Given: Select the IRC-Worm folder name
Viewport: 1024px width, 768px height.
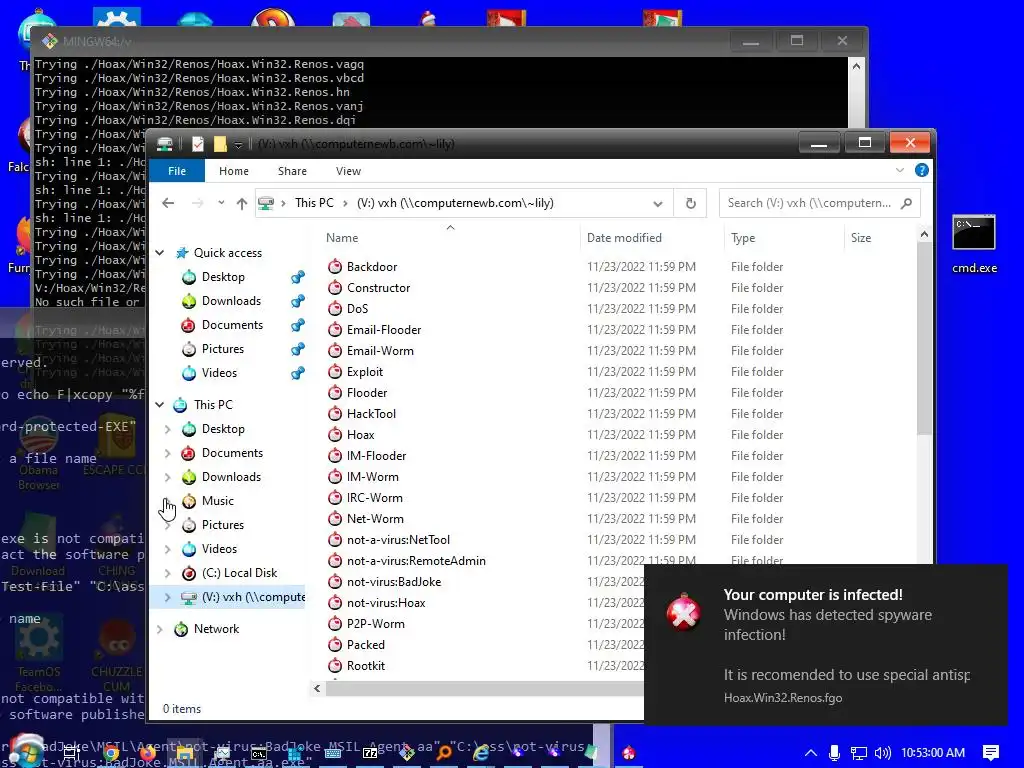Looking at the screenshot, I should 375,498.
